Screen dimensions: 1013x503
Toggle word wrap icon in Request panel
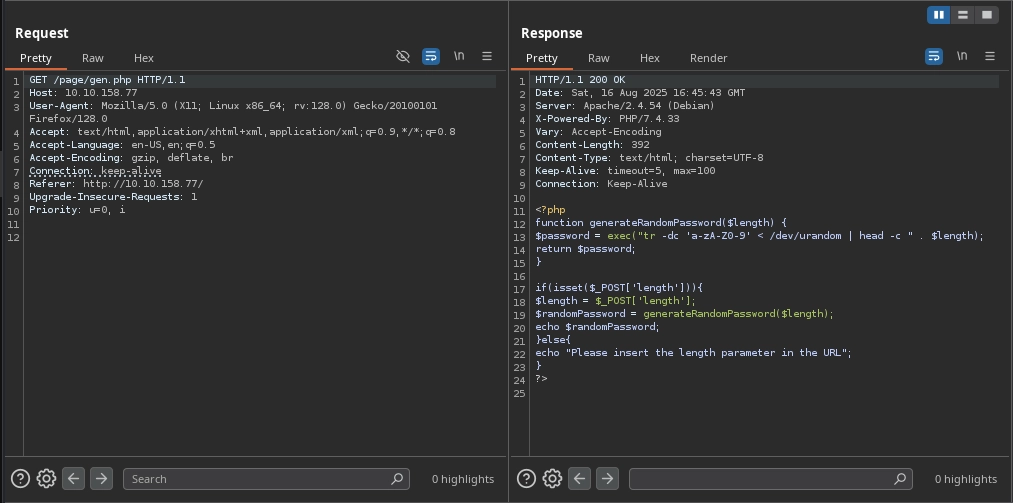(430, 57)
